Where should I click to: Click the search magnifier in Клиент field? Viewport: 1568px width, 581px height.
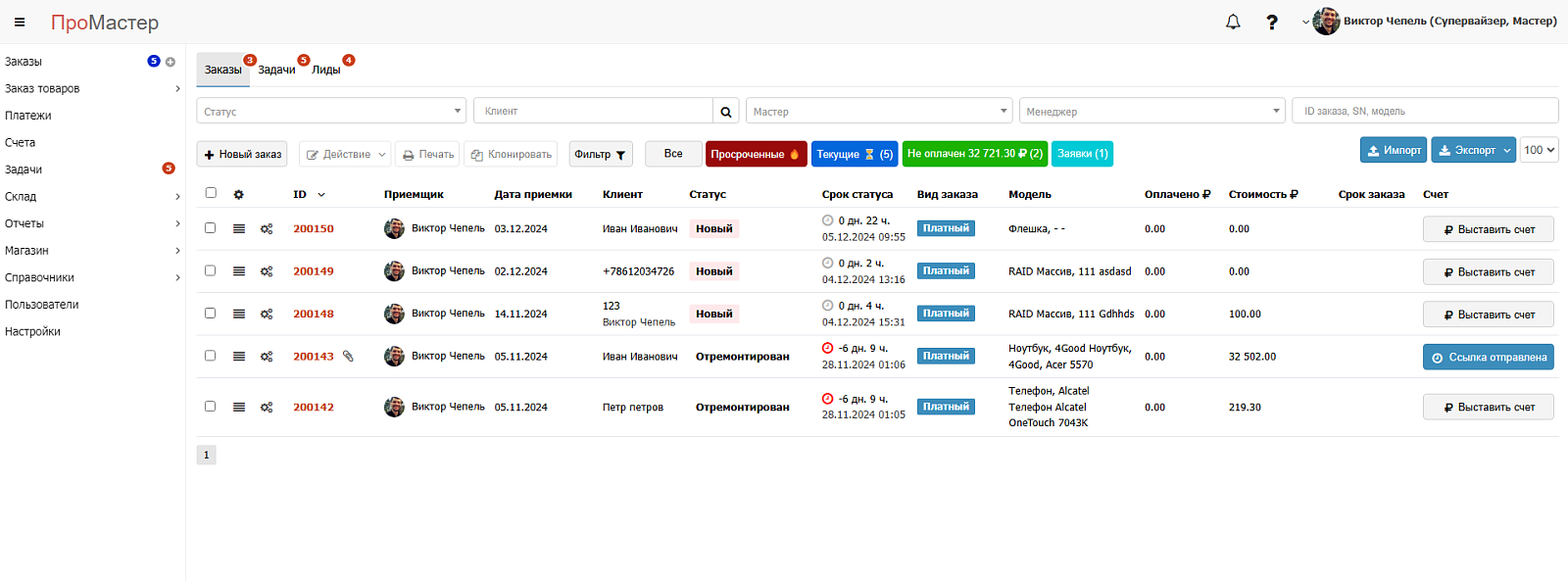(726, 112)
